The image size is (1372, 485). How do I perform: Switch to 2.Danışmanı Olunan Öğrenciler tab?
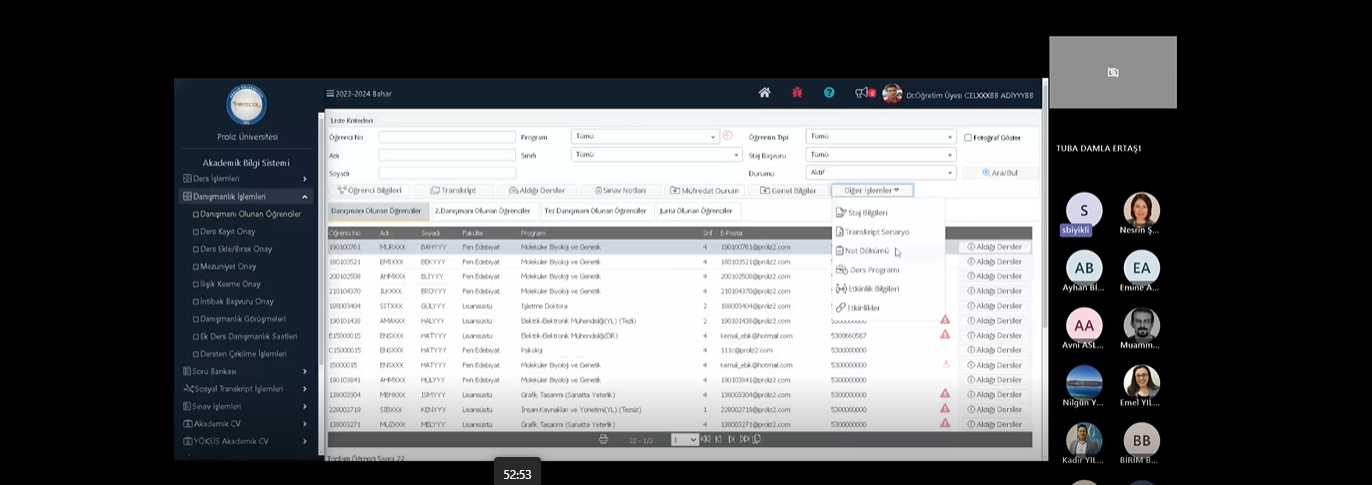(x=483, y=211)
